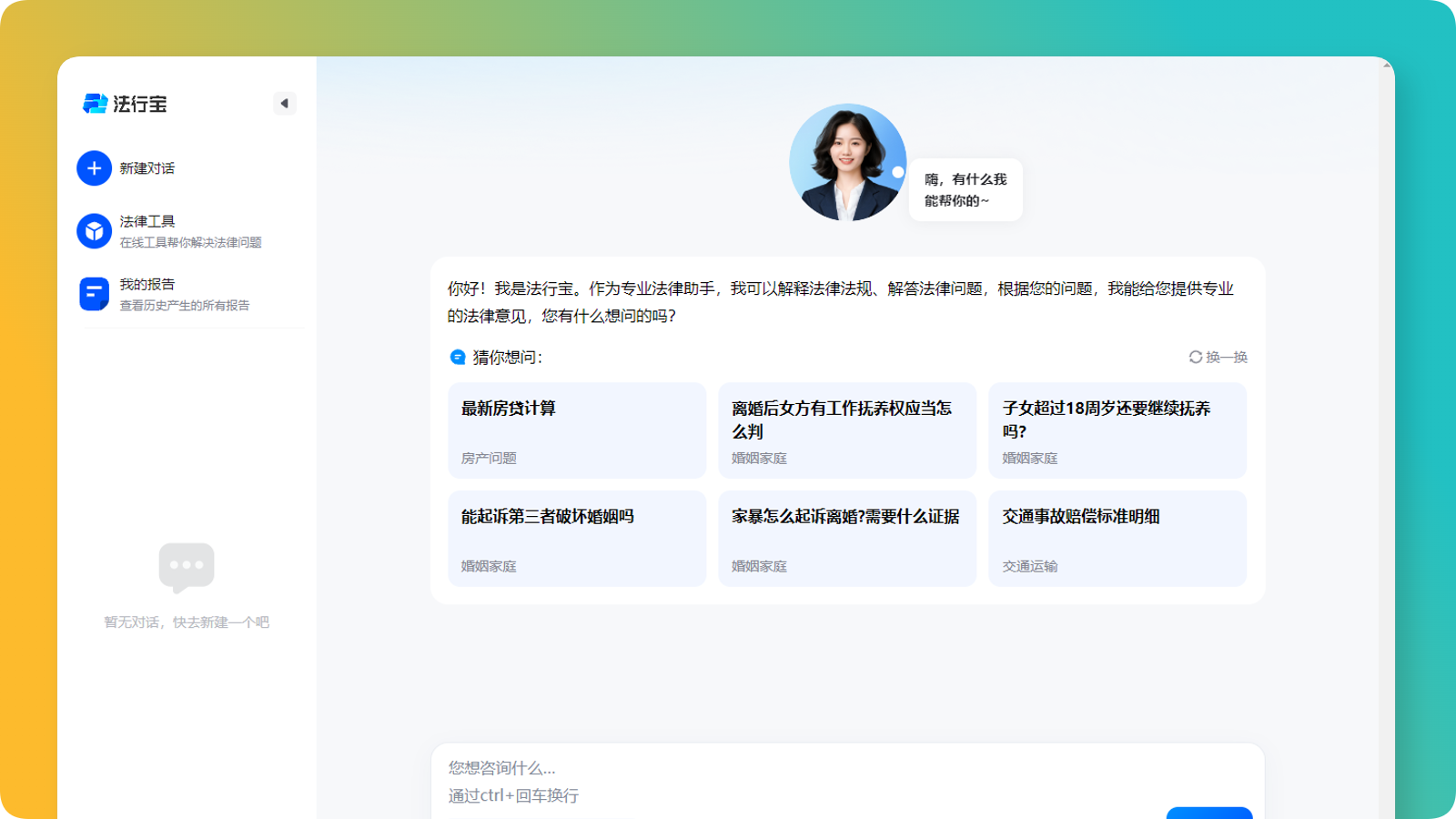The height and width of the screenshot is (819, 1456).
Task: Select the 新建对话 label
Action: pos(147,168)
